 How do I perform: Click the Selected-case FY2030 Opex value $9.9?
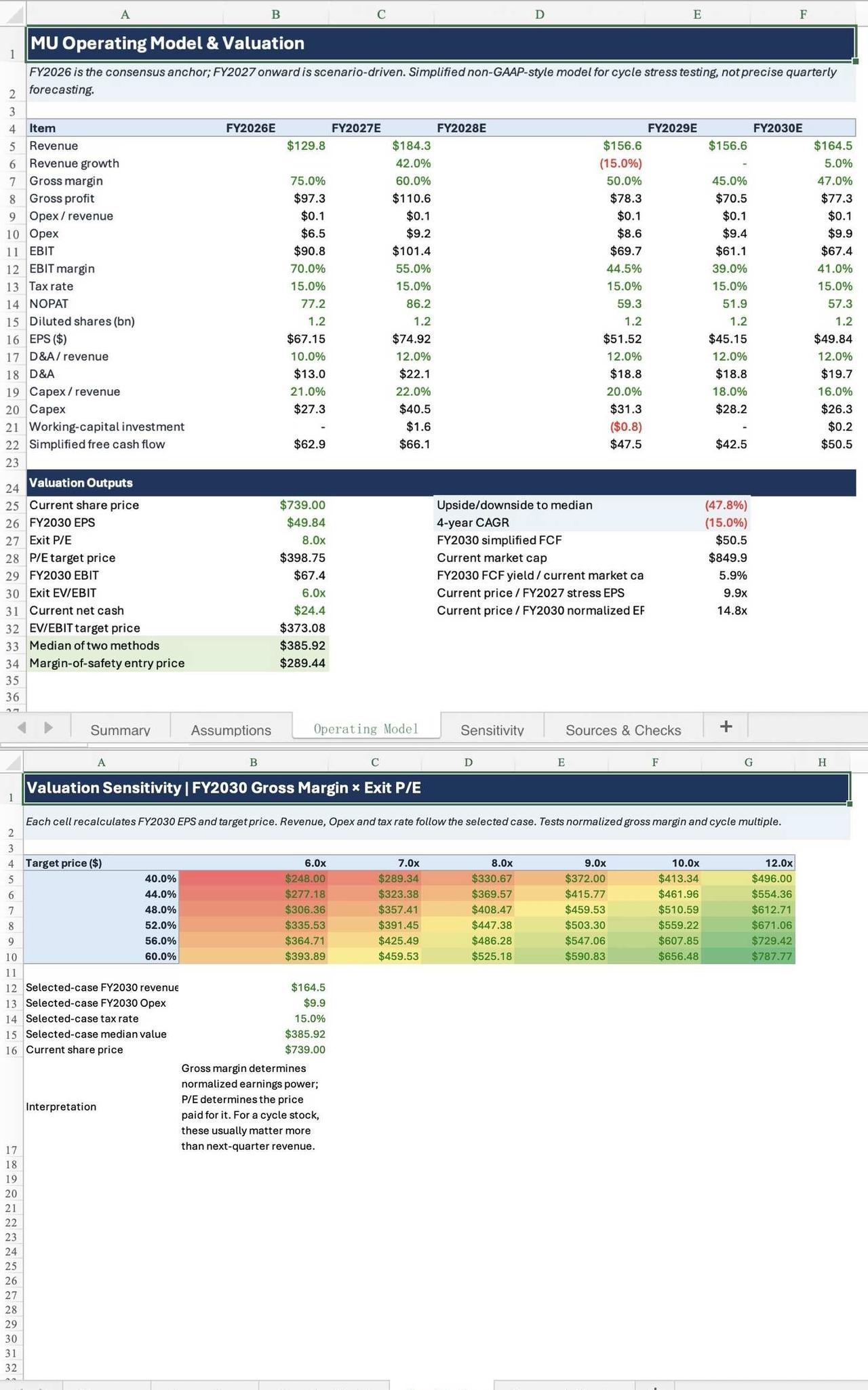click(314, 1004)
